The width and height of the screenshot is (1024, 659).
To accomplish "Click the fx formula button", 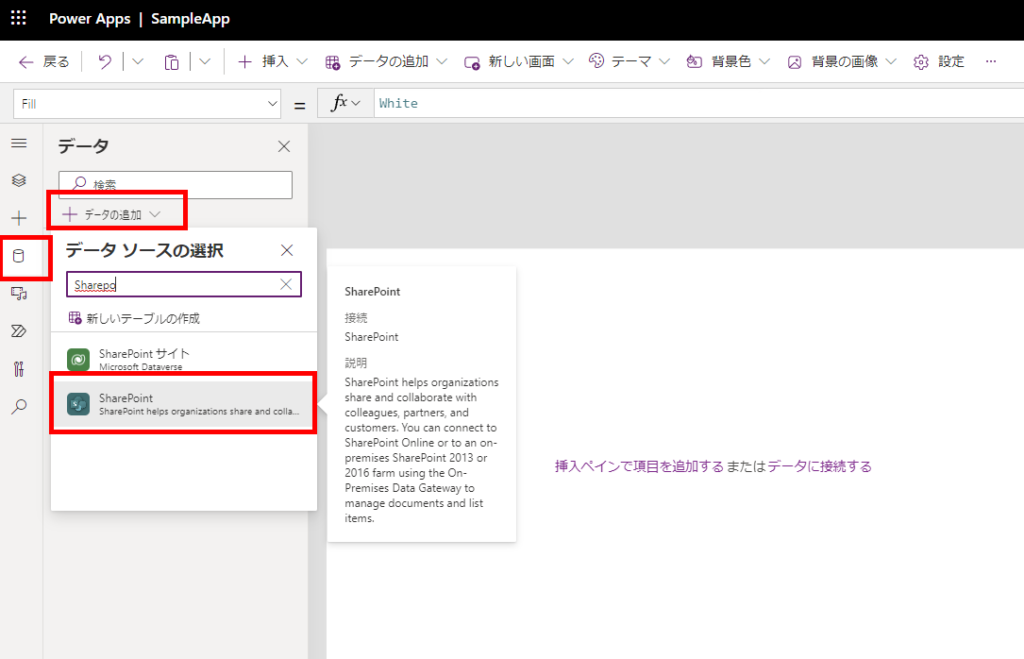I will tap(345, 103).
